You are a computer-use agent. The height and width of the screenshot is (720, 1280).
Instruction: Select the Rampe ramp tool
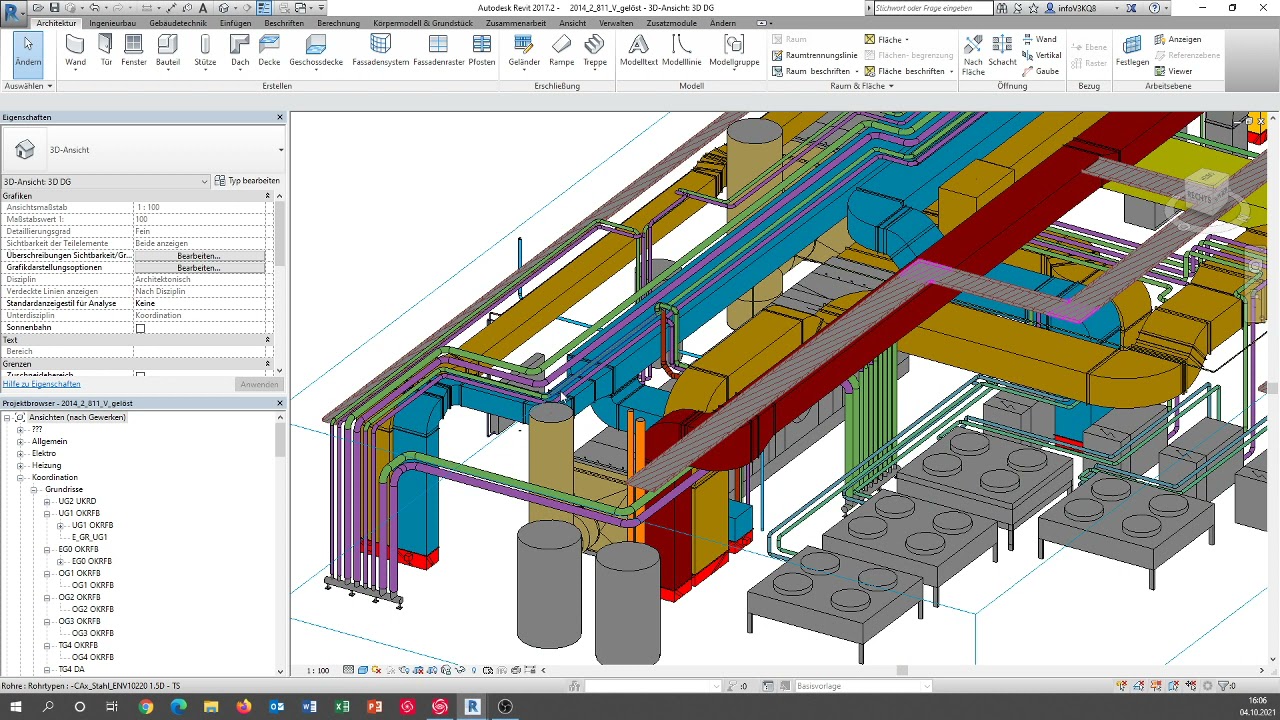click(x=562, y=50)
